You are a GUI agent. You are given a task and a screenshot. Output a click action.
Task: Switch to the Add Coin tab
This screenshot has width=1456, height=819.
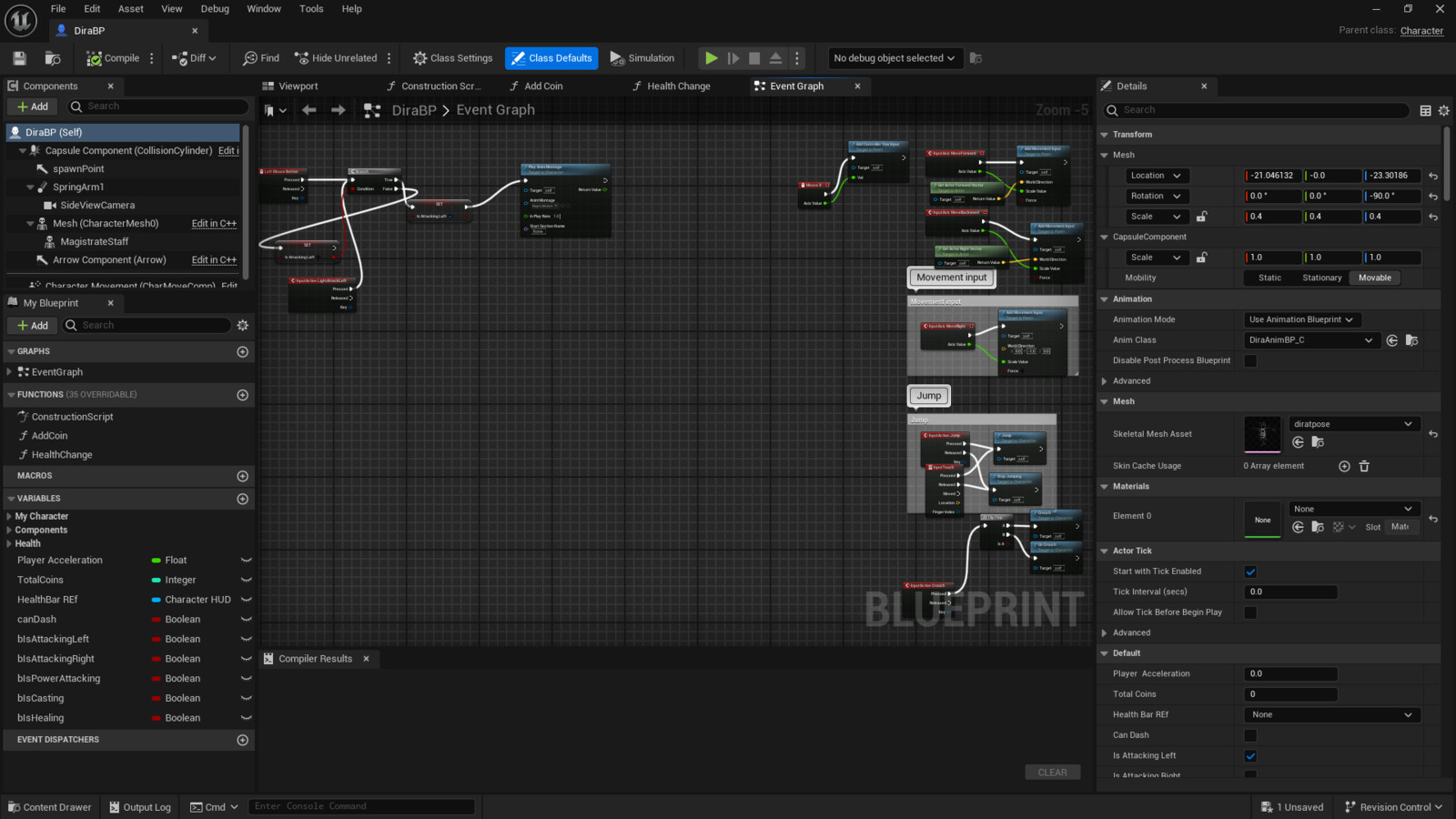[x=543, y=86]
